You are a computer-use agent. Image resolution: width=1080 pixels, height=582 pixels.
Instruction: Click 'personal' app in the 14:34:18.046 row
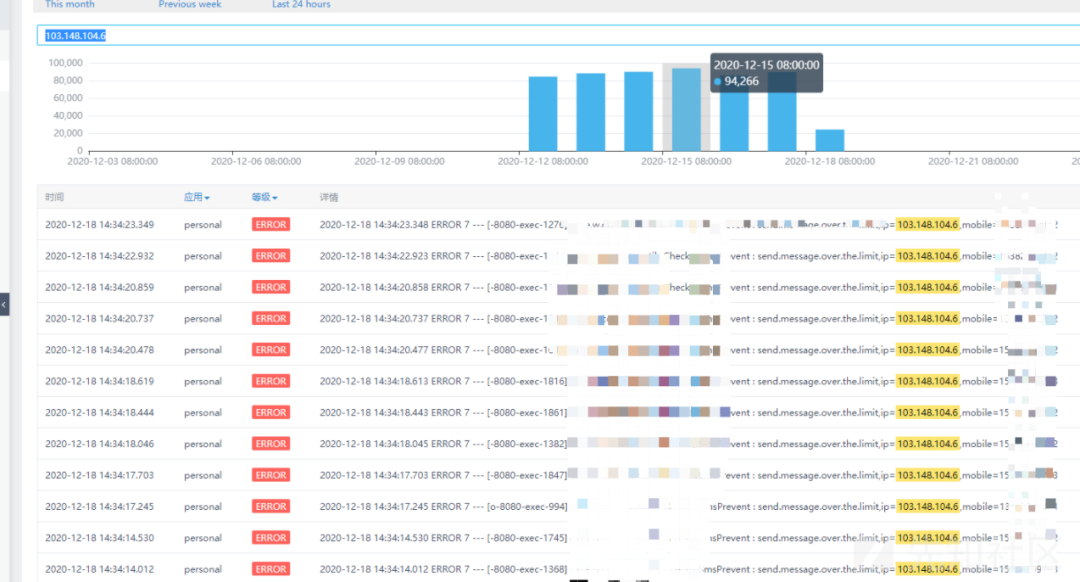(202, 444)
